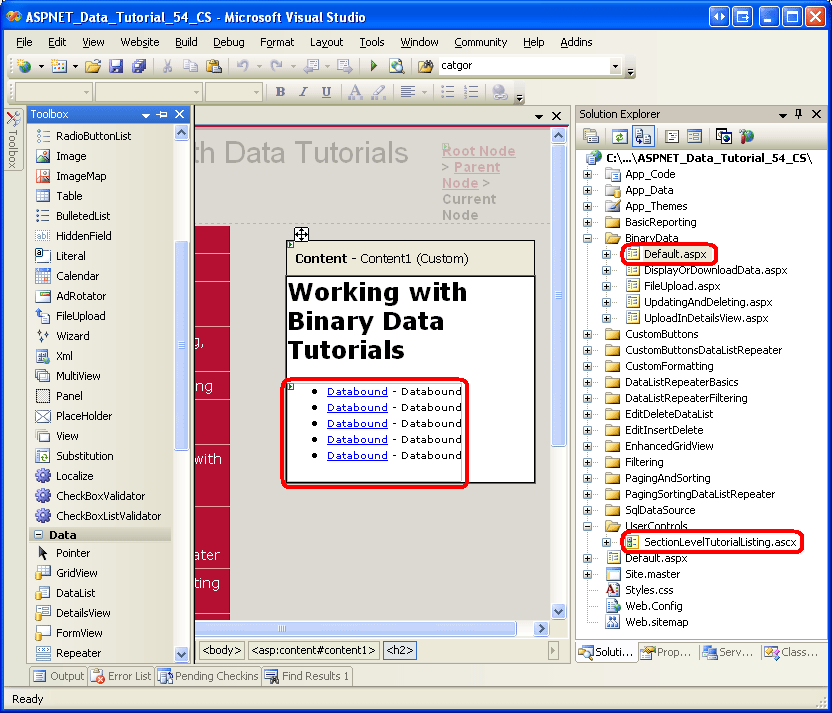The image size is (832, 713).
Task: Open the Website menu
Action: click(x=139, y=42)
